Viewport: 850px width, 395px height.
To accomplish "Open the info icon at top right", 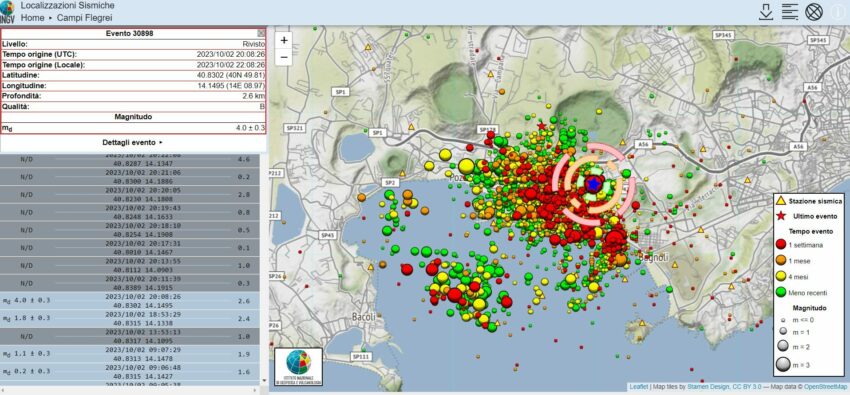I will pos(839,12).
